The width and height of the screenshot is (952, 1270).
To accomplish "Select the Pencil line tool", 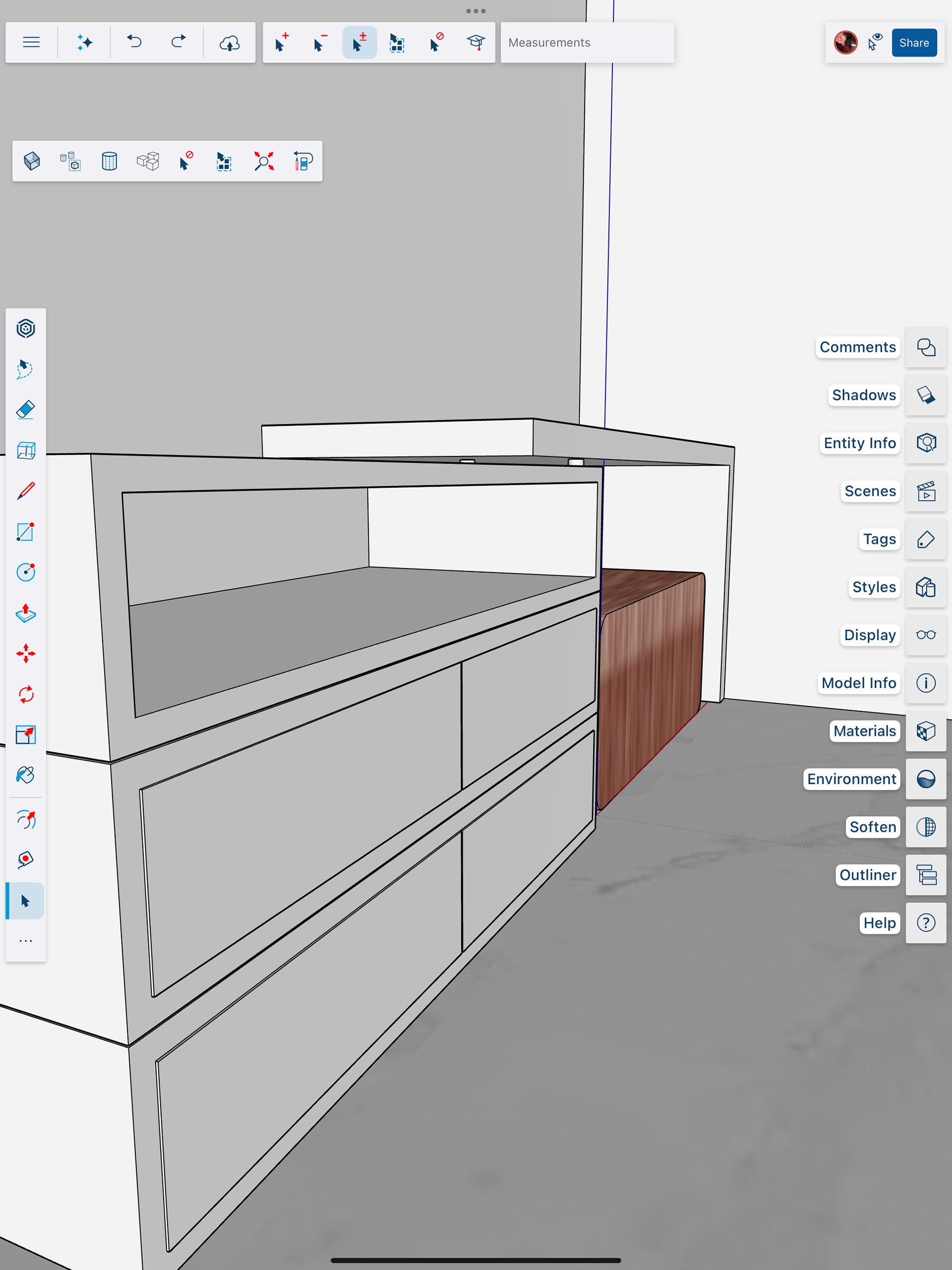I will [25, 491].
